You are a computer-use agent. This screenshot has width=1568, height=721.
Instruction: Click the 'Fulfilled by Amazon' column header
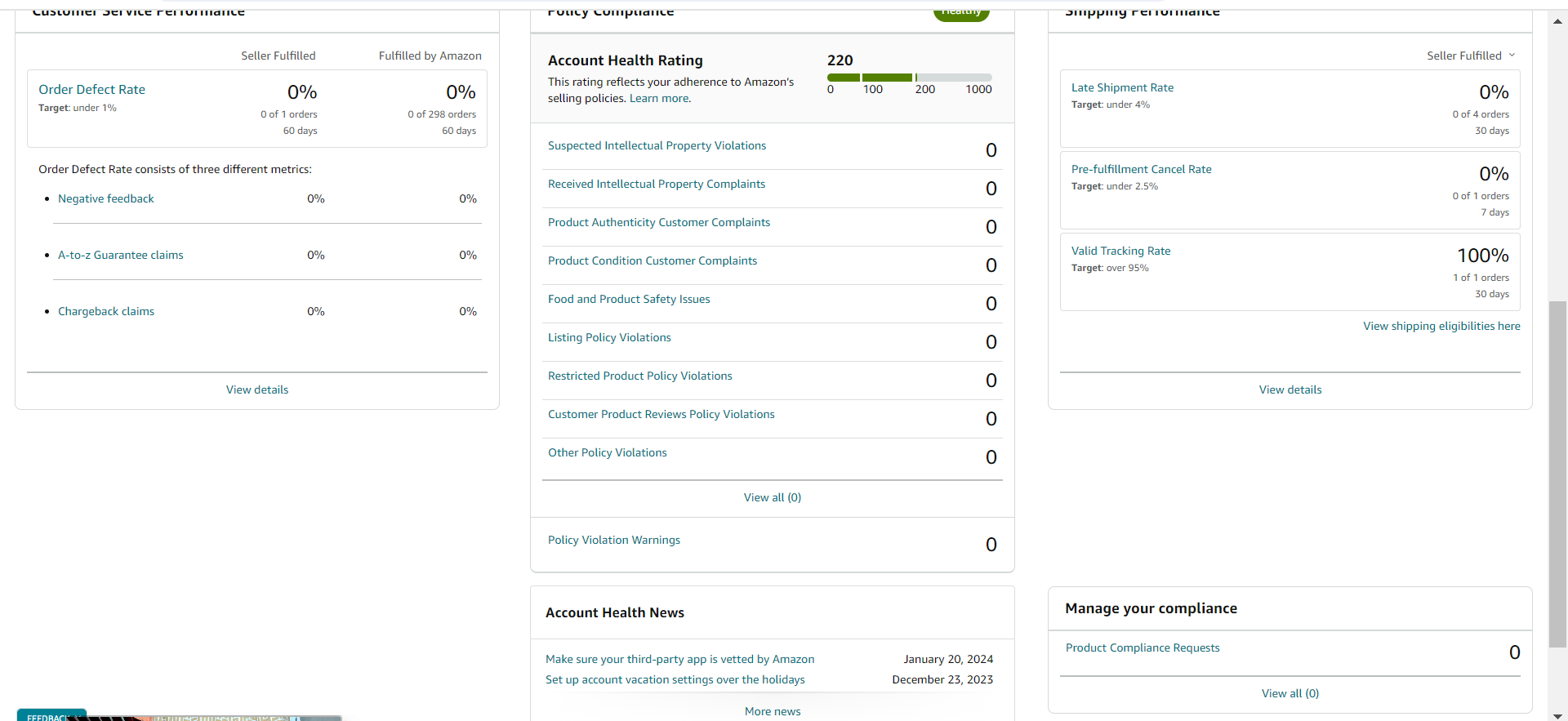click(430, 56)
